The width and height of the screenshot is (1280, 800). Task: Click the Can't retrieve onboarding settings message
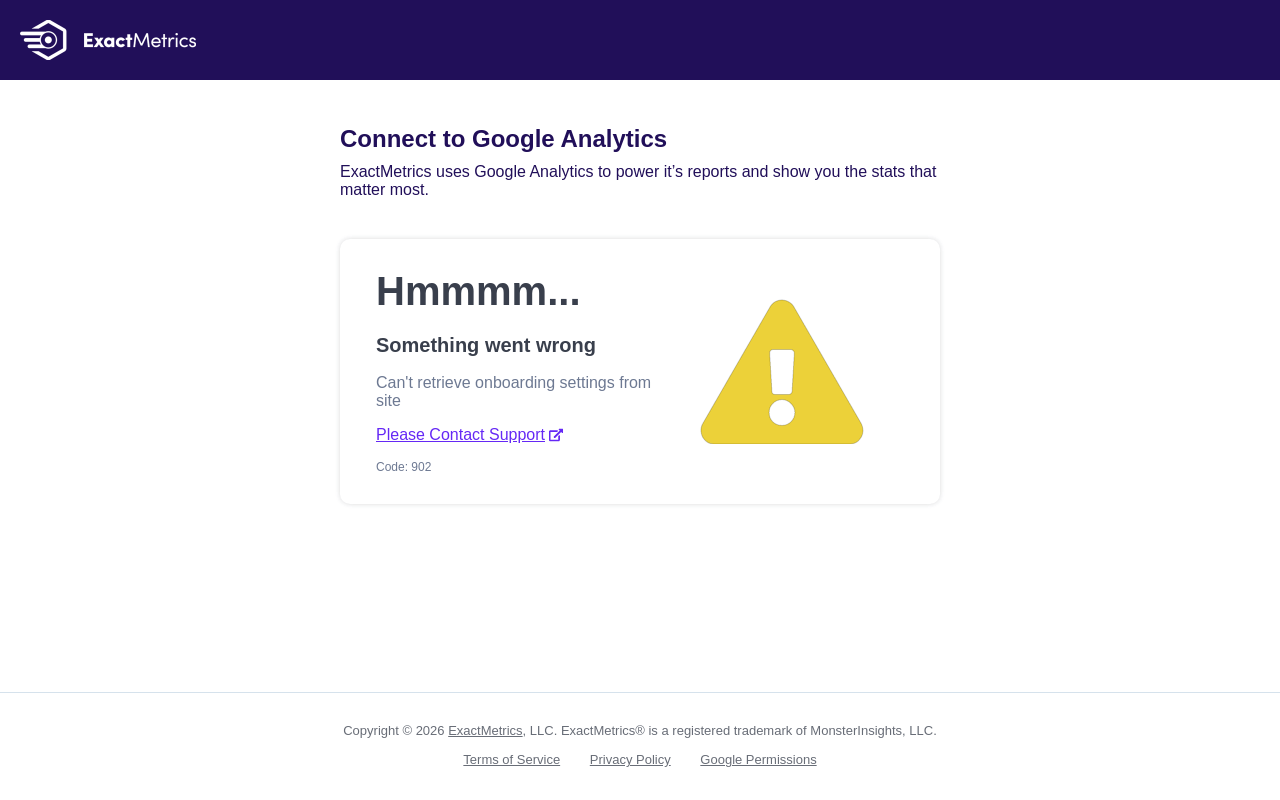tap(513, 392)
